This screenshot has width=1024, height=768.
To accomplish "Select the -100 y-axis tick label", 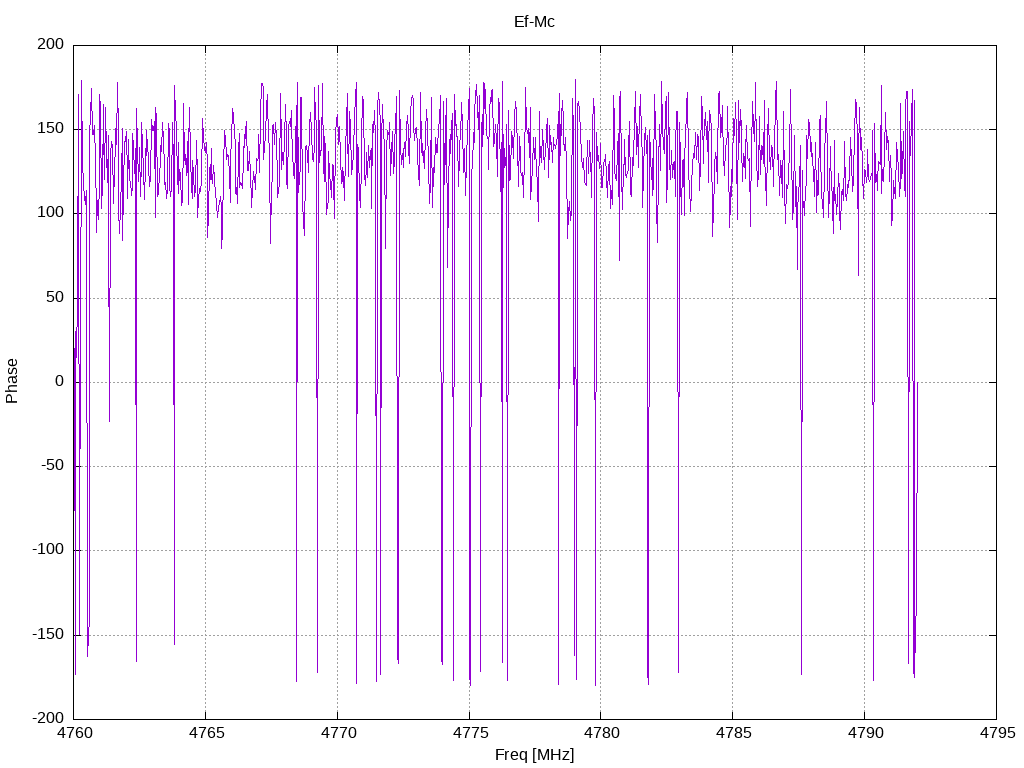I will (48, 550).
